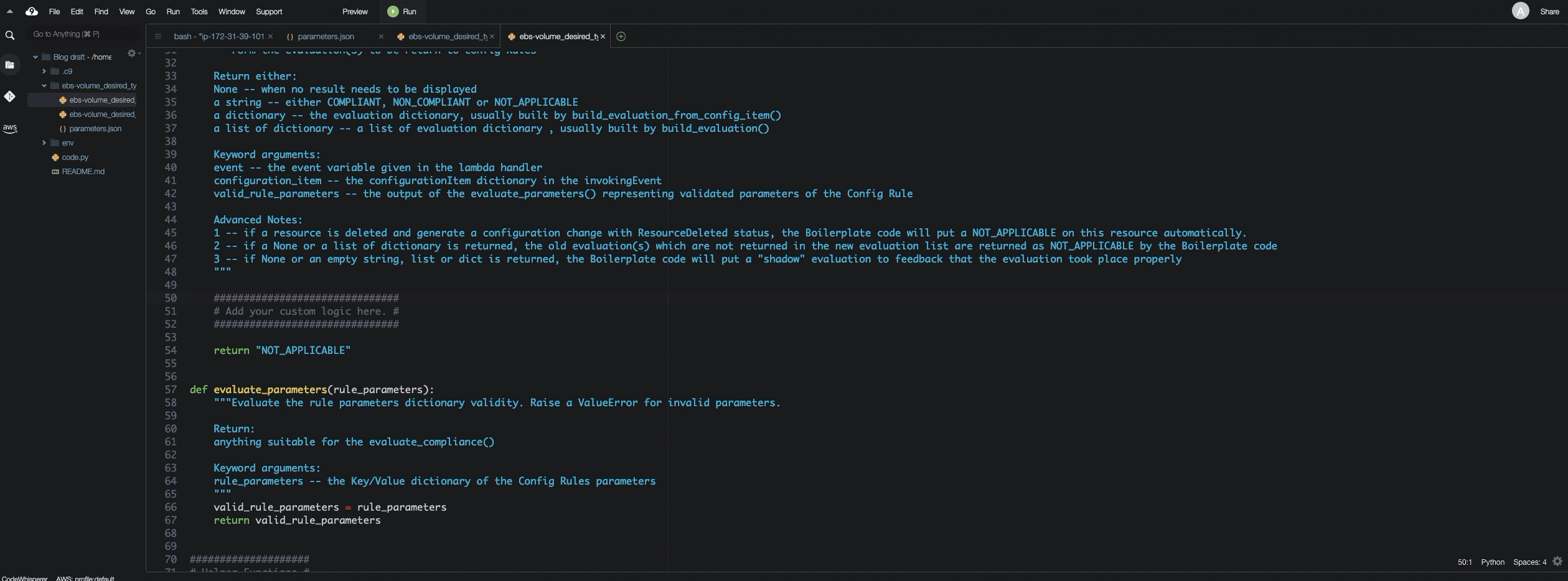The image size is (1568, 581).
Task: Open the Tools menu
Action: coord(199,11)
